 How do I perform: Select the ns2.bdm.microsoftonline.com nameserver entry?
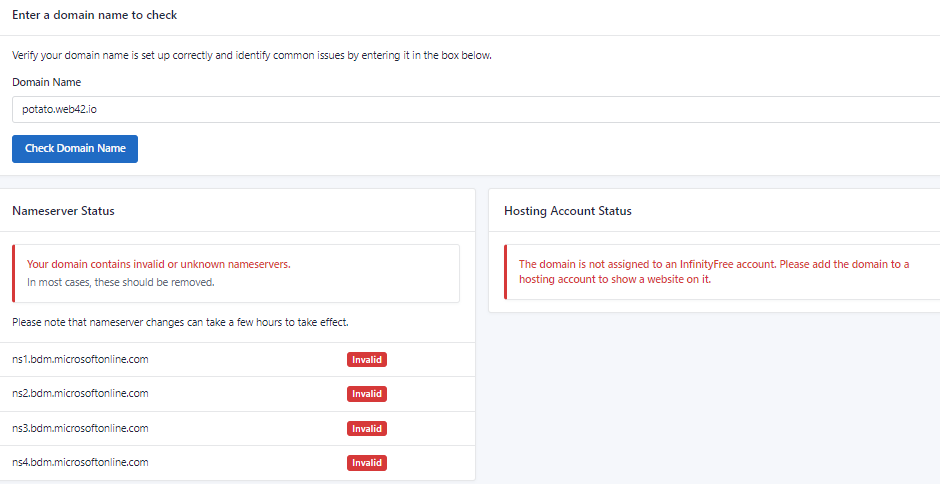coord(80,393)
